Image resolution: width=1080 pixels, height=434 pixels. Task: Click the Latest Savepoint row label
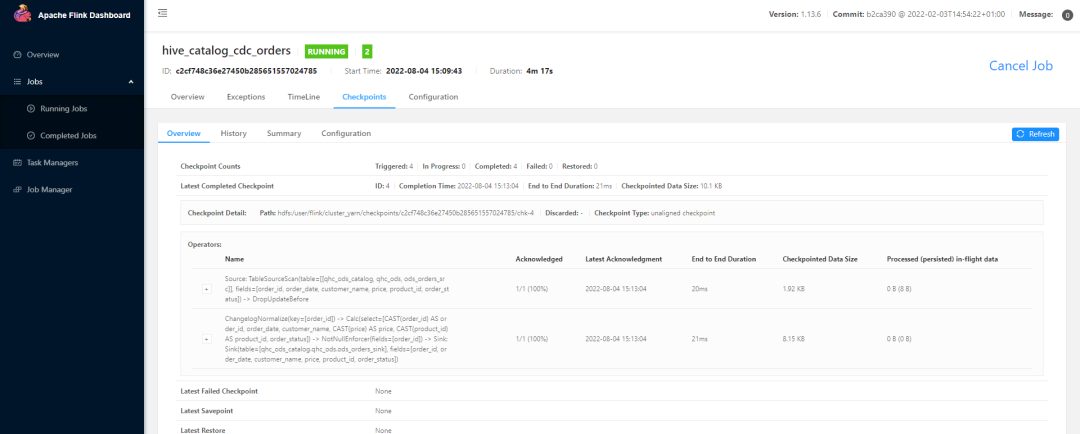[207, 411]
